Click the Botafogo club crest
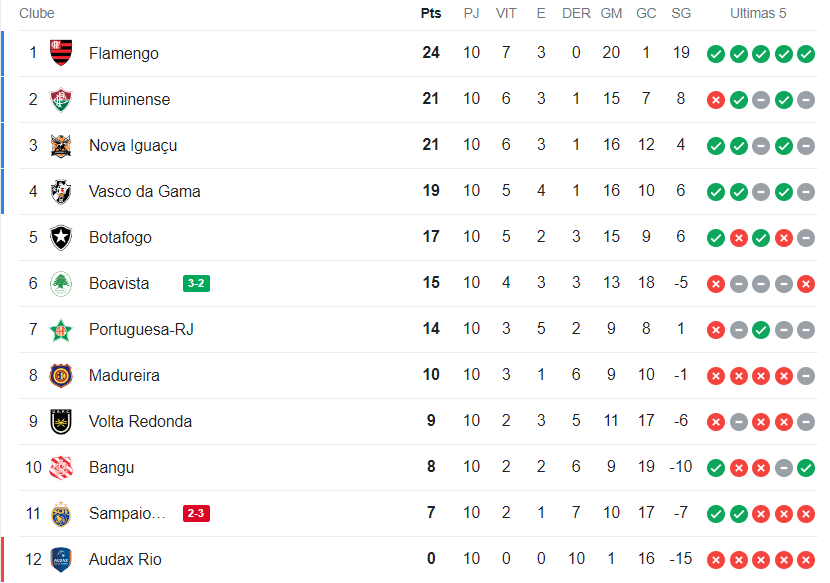Viewport: 830px width, 583px height. [61, 237]
